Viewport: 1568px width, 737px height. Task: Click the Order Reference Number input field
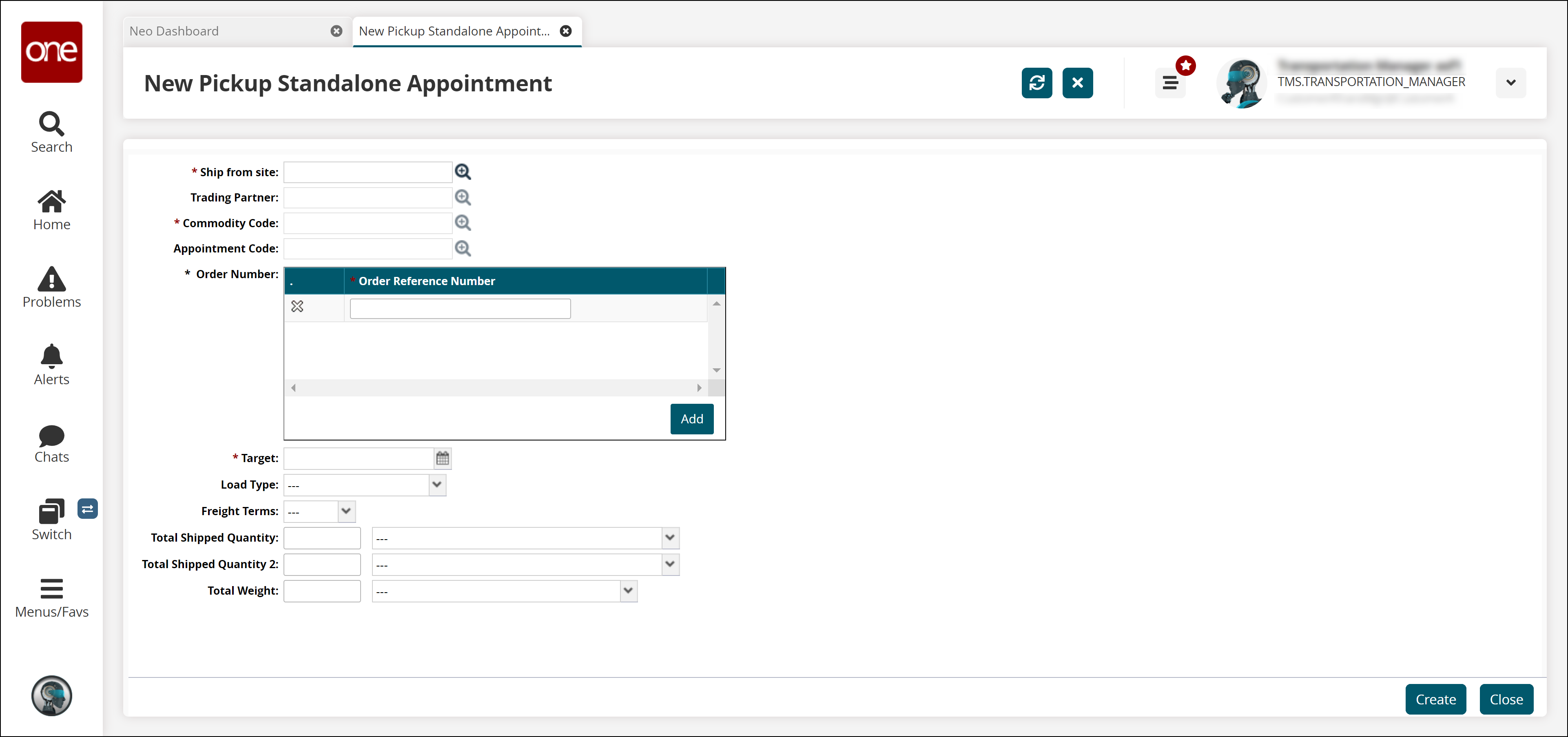click(x=460, y=309)
